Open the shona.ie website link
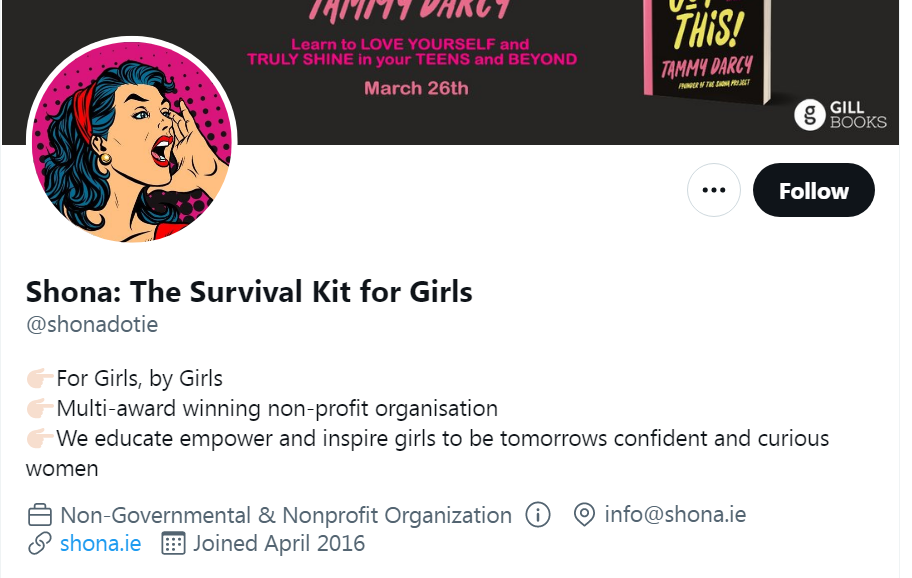The width and height of the screenshot is (912, 578). 100,544
